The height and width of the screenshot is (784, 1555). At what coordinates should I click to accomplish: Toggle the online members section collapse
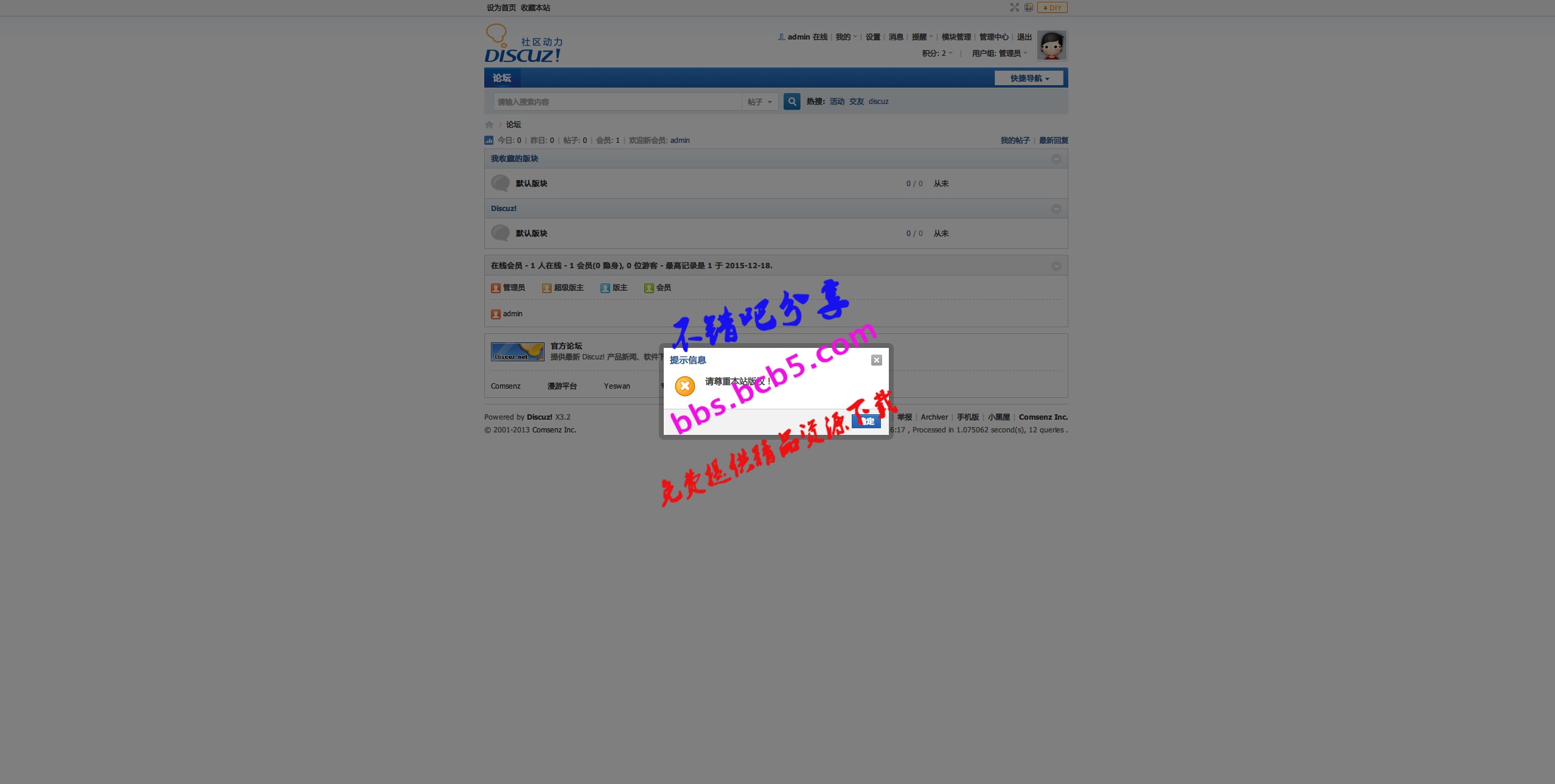(1056, 266)
